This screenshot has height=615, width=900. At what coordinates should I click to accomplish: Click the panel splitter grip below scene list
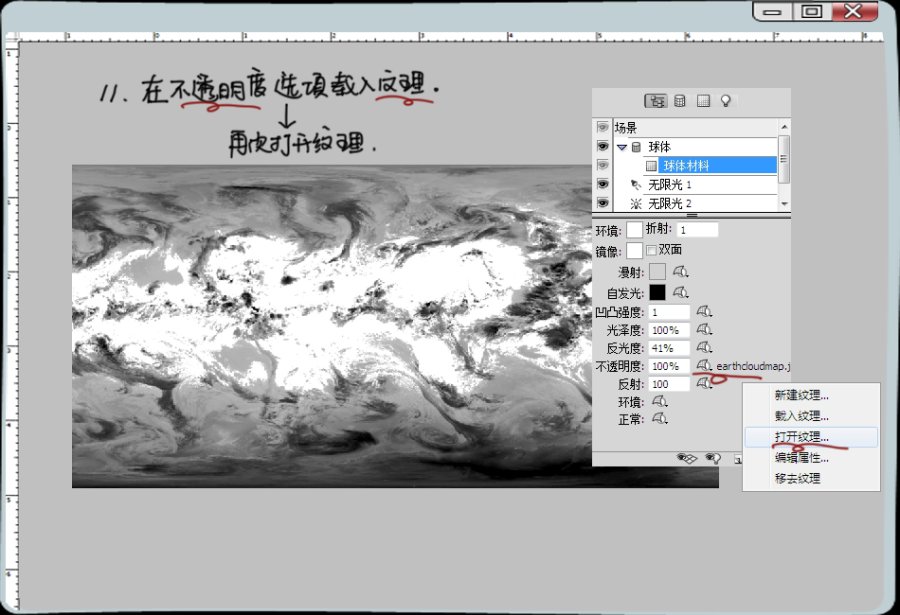pos(692,215)
